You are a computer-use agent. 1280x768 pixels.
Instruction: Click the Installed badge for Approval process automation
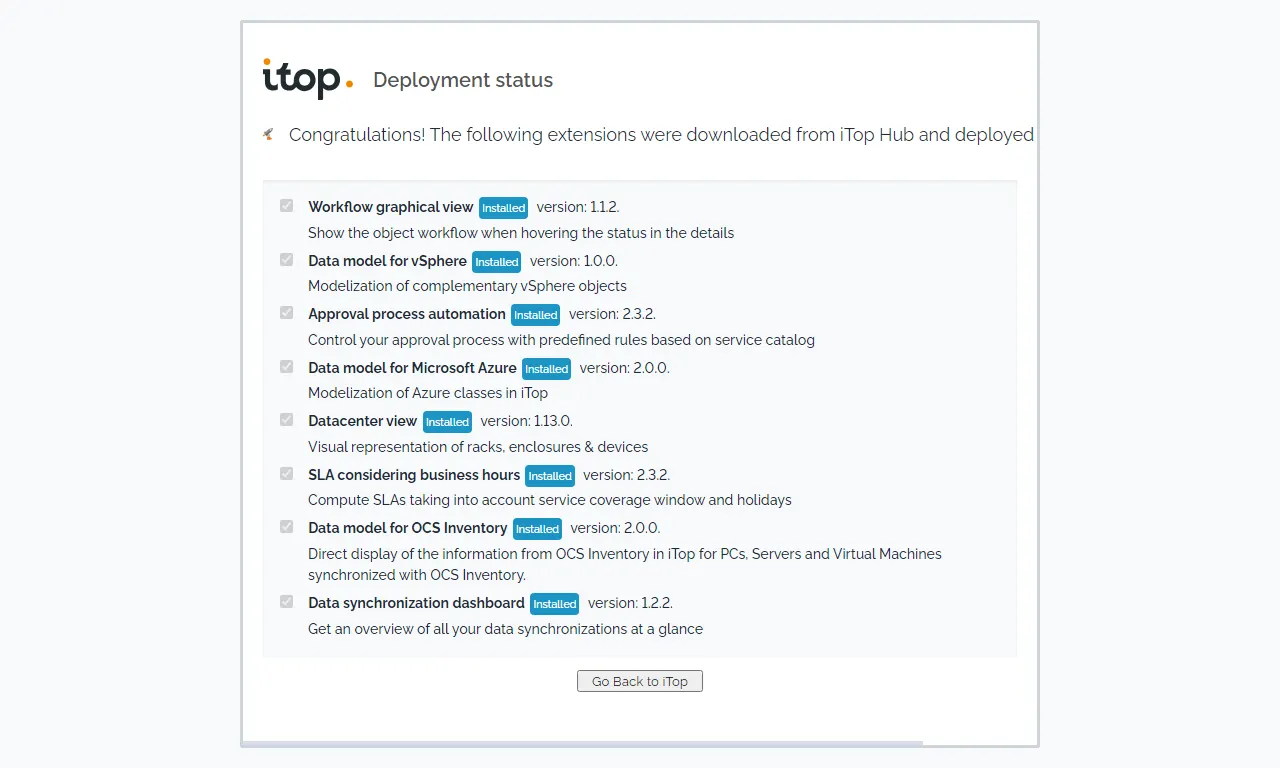pyautogui.click(x=535, y=315)
